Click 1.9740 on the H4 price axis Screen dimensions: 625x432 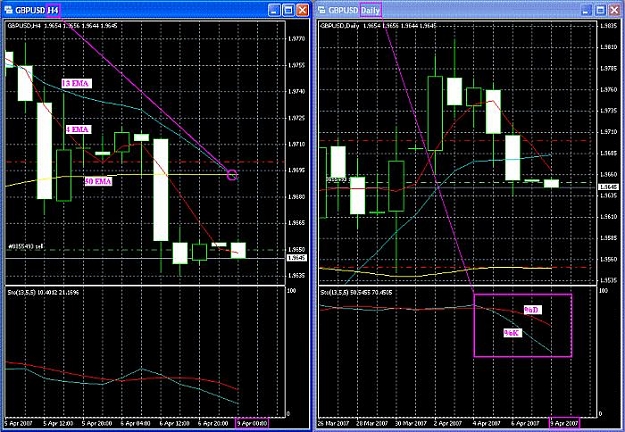(296, 92)
